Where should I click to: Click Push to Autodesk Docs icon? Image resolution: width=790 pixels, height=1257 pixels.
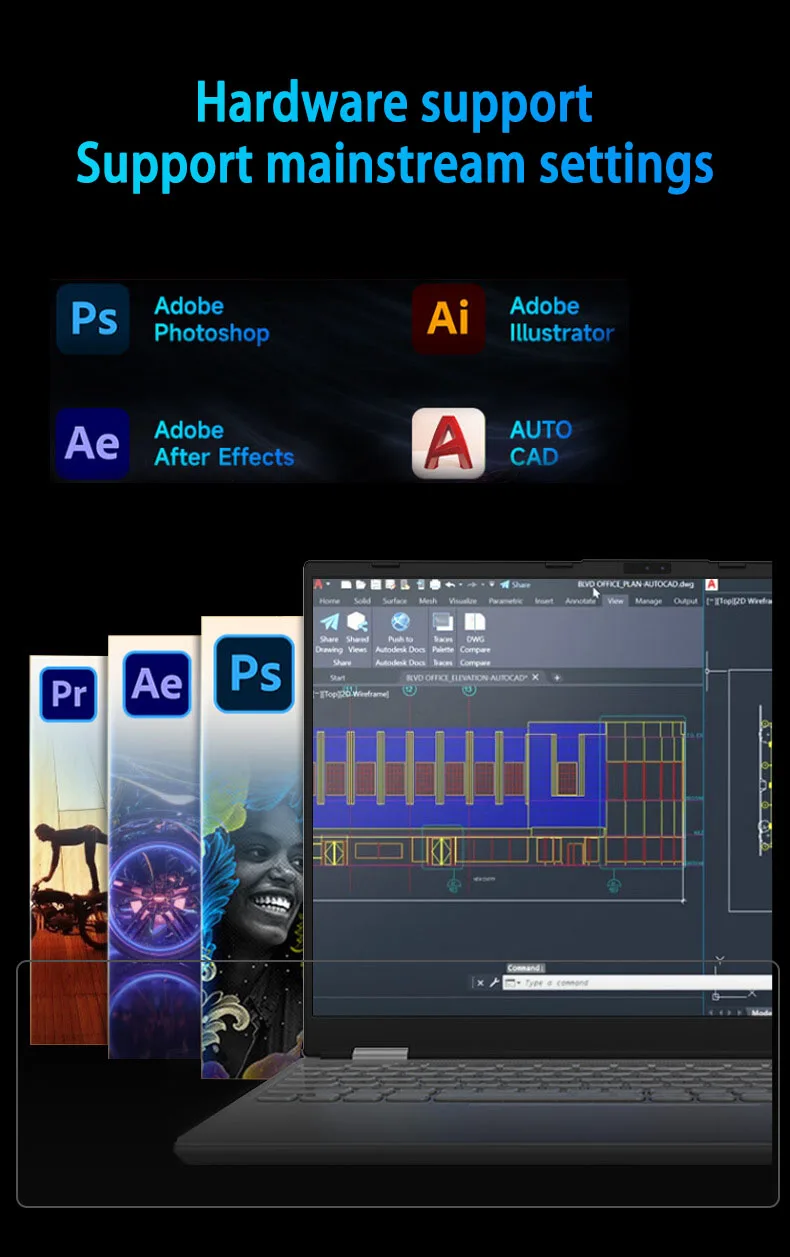[x=400, y=631]
